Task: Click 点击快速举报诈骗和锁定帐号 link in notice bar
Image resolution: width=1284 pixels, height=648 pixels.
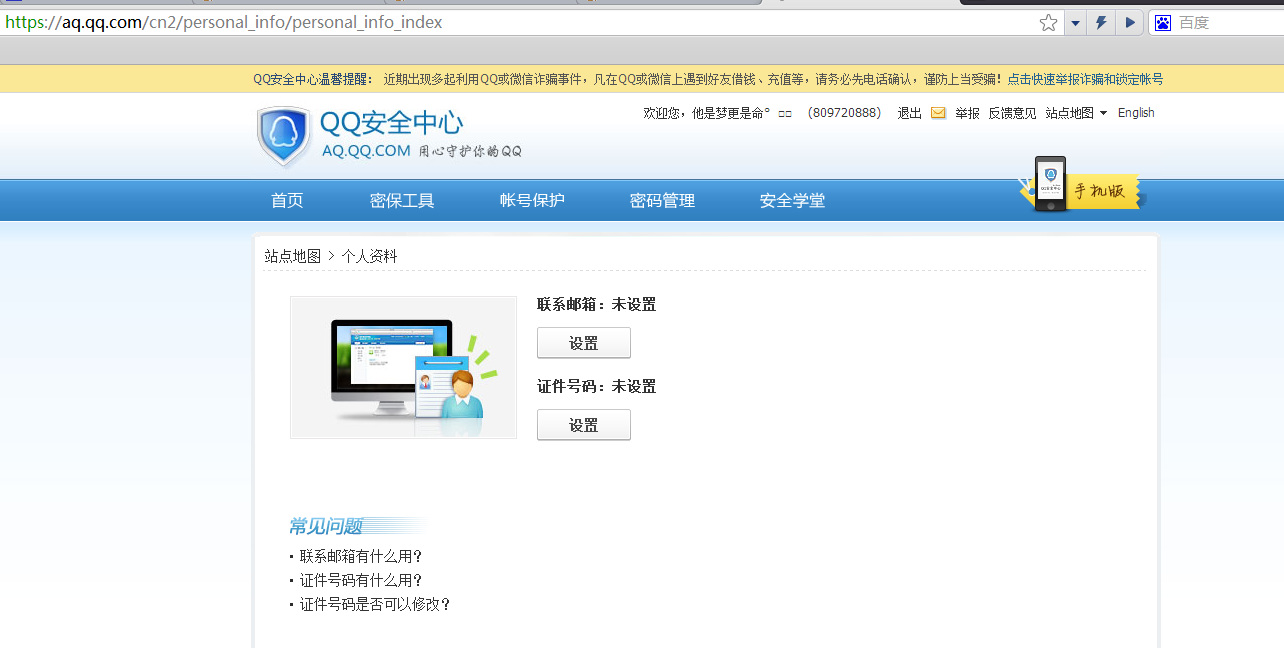Action: pyautogui.click(x=1085, y=79)
